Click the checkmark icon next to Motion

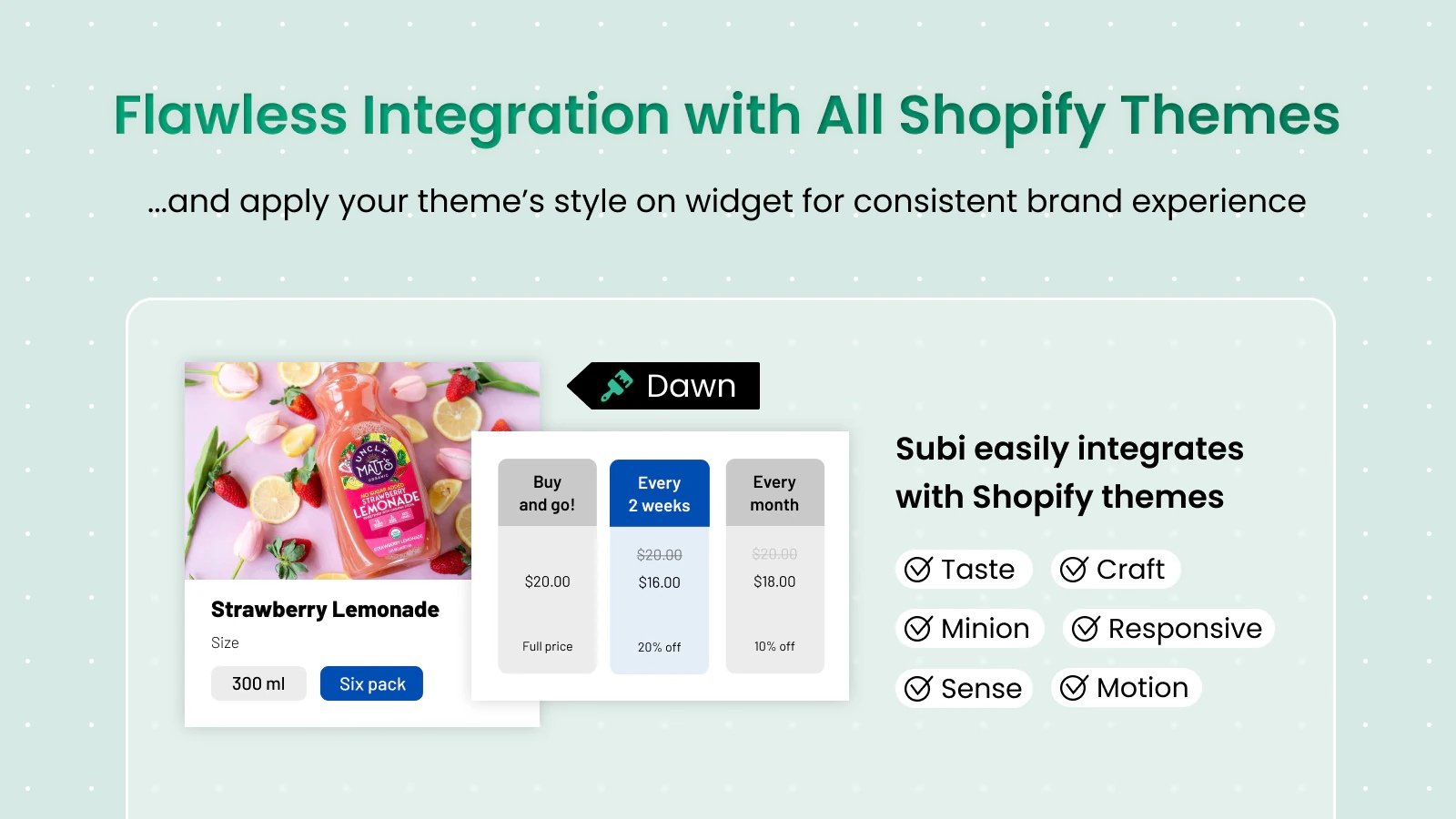tap(1074, 688)
